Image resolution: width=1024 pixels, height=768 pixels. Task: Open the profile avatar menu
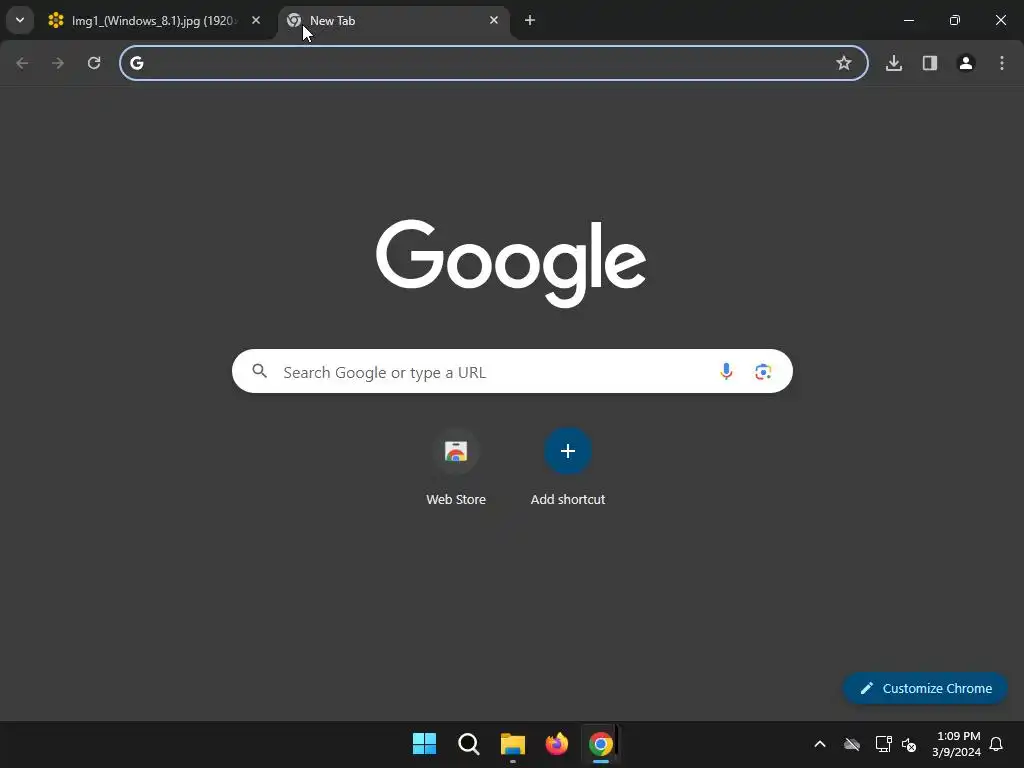coord(966,63)
